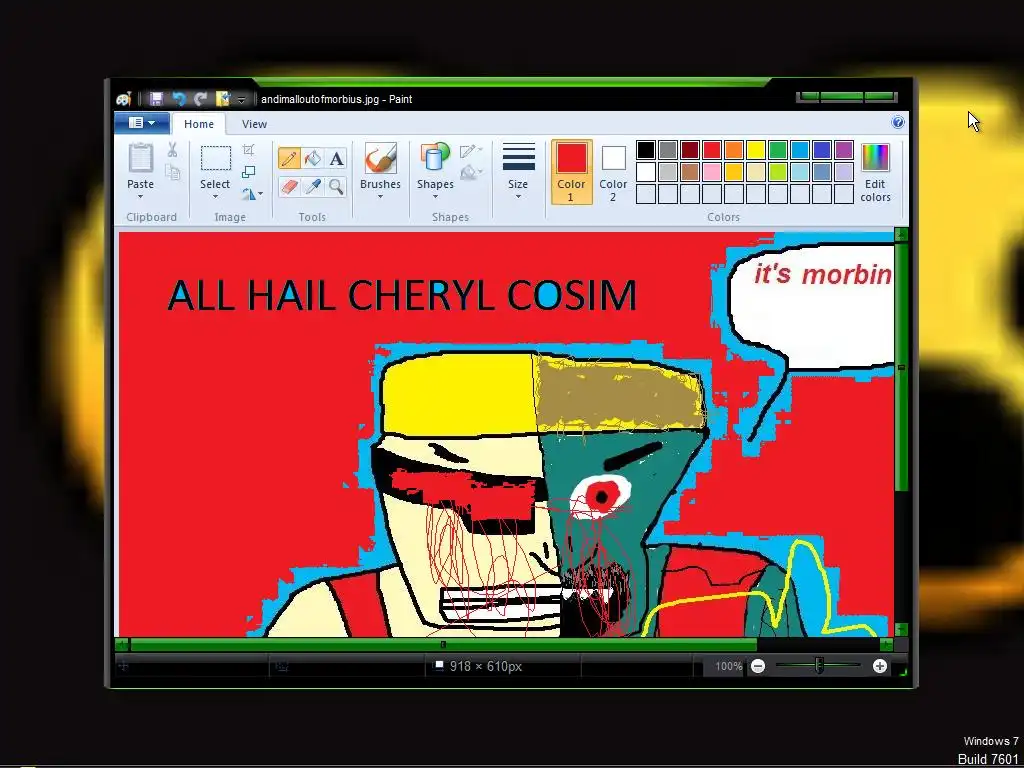The height and width of the screenshot is (768, 1024).
Task: Open the blue Paint file menu button
Action: 142,123
